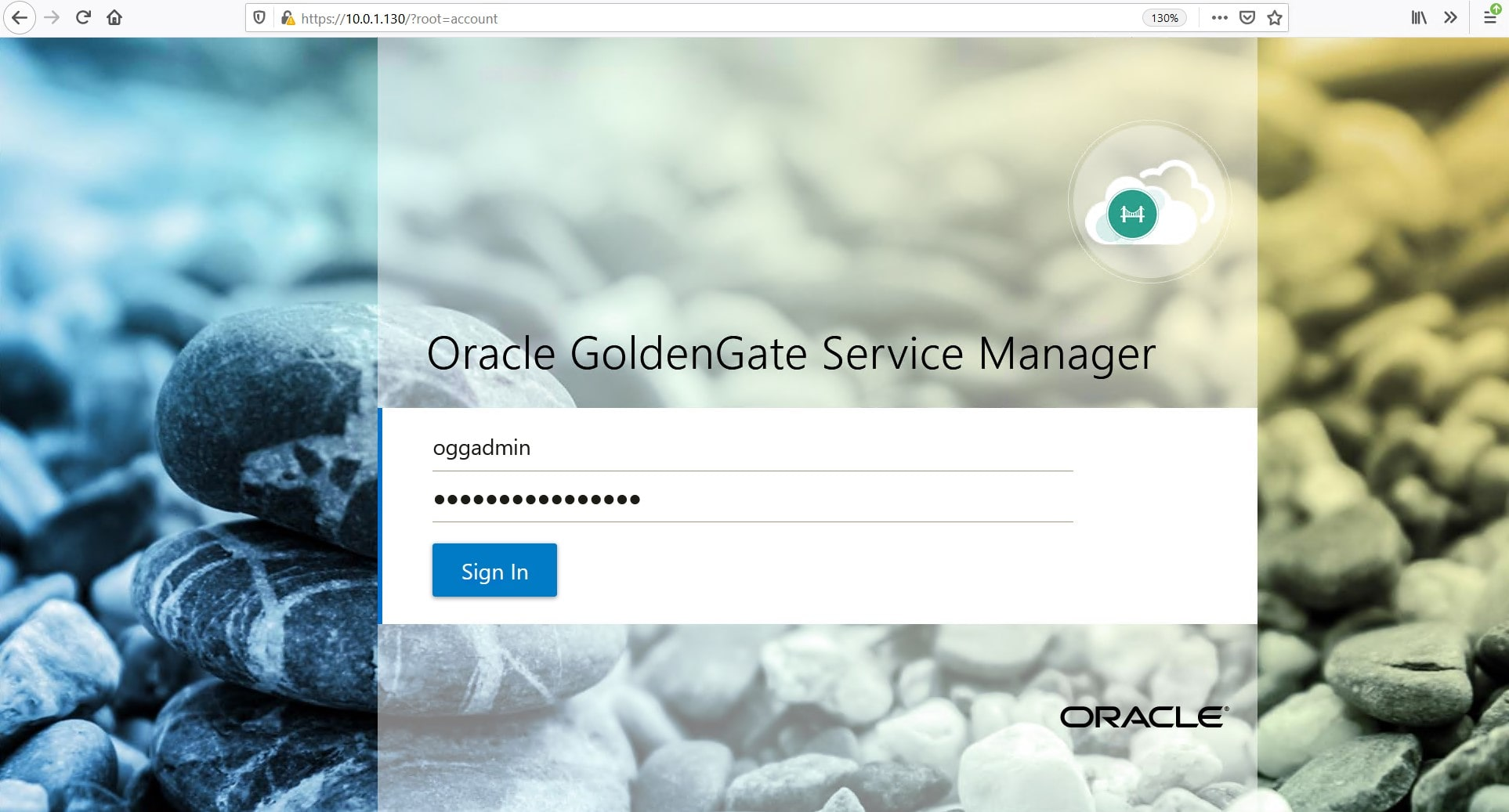
Task: Go forward to the next page
Action: (x=52, y=18)
